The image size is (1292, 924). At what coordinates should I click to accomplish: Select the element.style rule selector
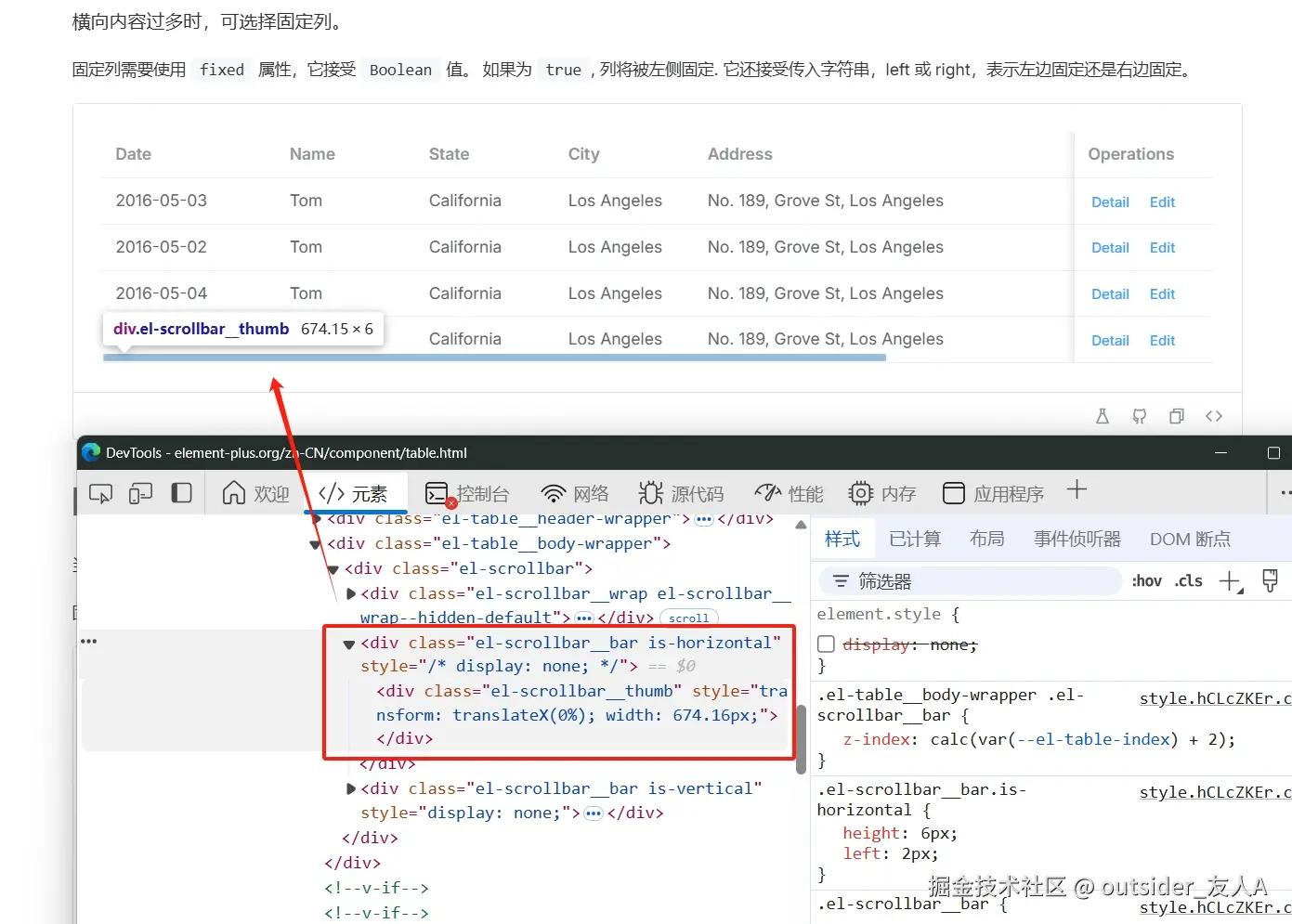tap(878, 614)
